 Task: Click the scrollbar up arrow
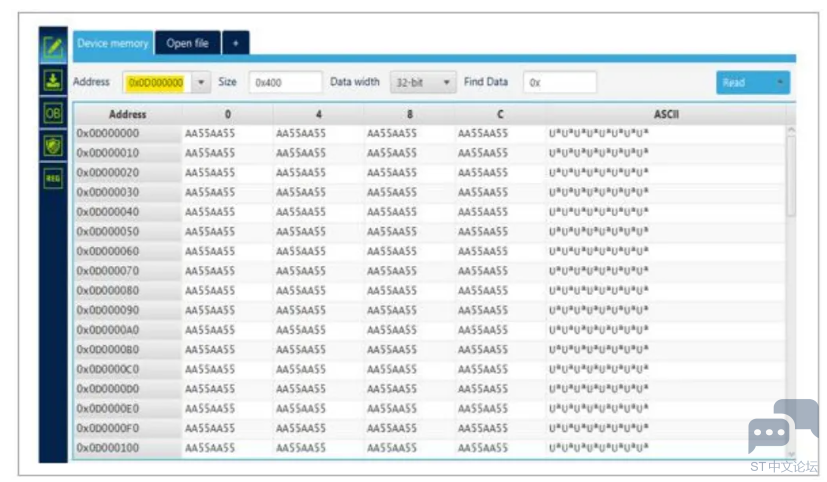click(791, 131)
